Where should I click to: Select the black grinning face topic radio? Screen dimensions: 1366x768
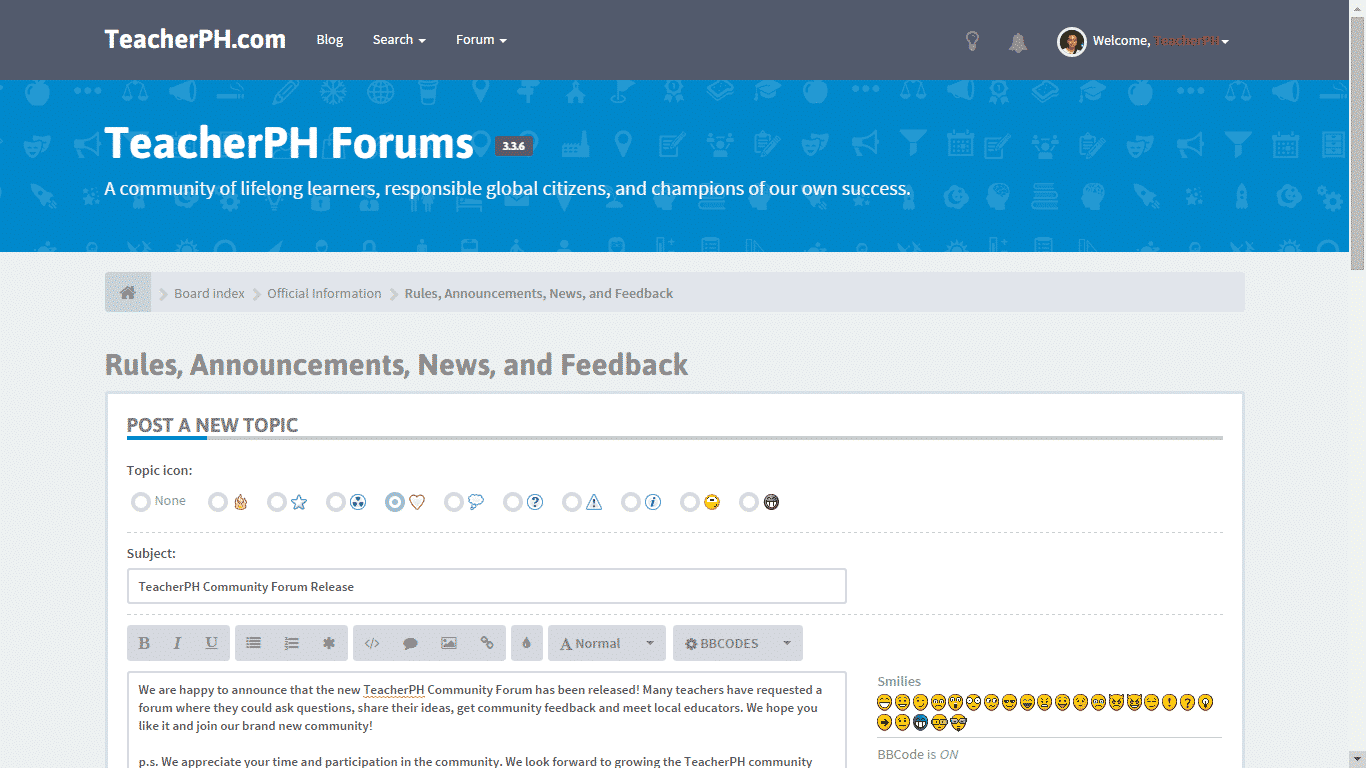pyautogui.click(x=749, y=502)
